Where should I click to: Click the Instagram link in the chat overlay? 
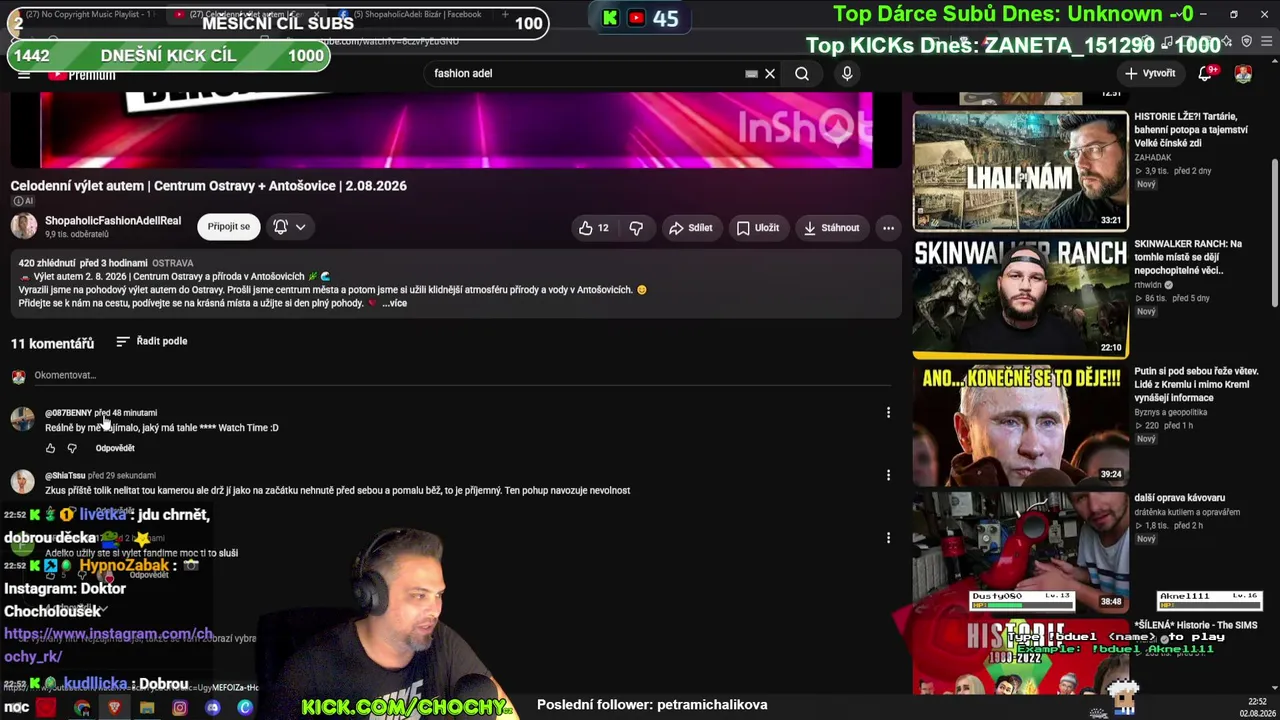pos(108,645)
